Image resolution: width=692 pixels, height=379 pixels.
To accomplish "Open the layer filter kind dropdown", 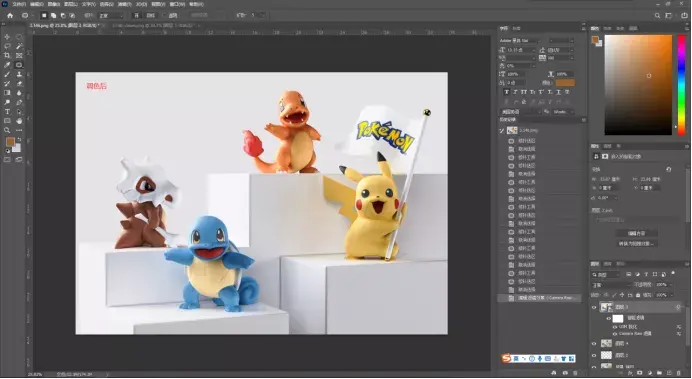I will 607,274.
